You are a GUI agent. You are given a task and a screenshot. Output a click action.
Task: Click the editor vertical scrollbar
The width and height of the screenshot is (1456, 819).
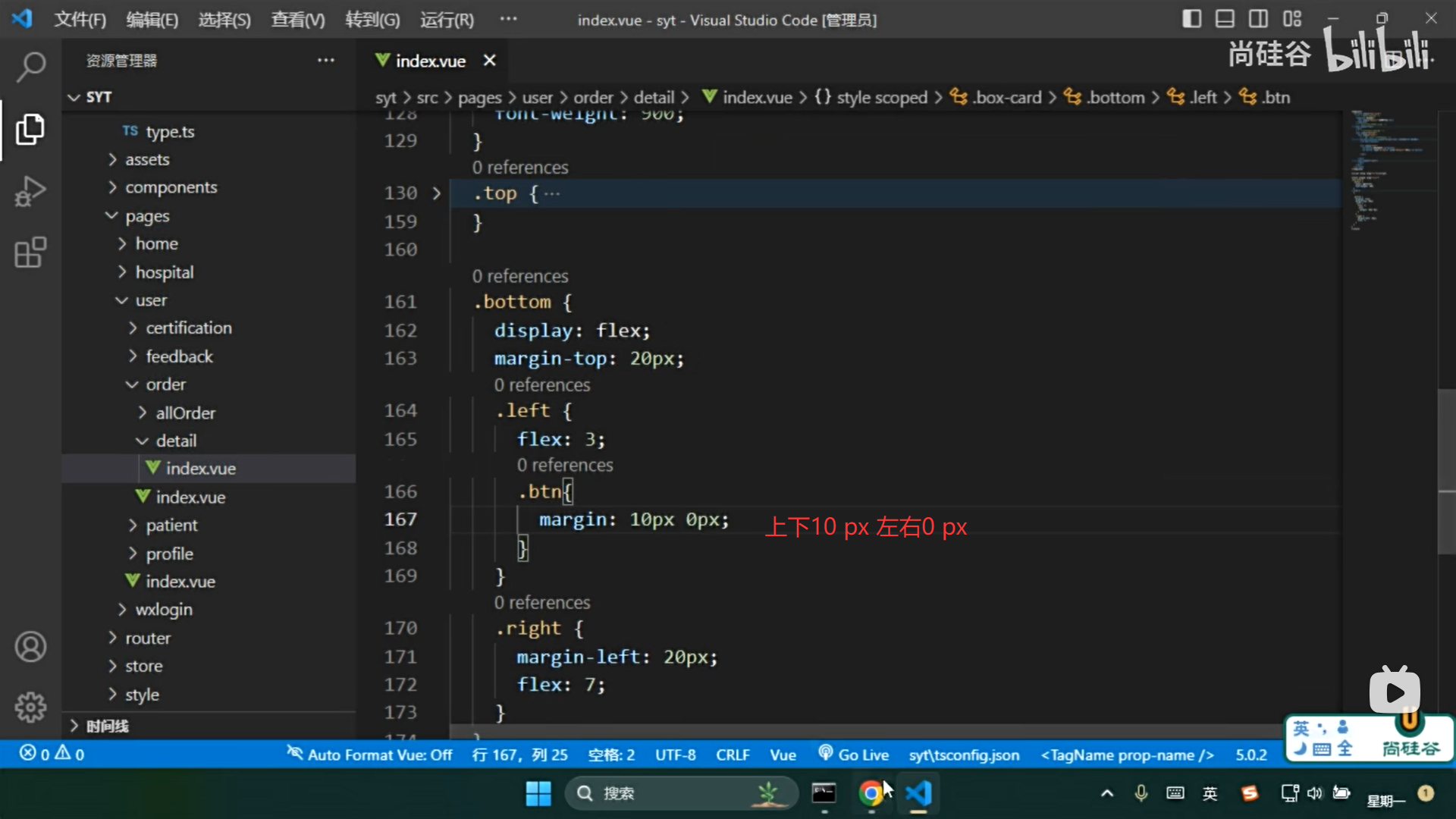tap(1446, 470)
